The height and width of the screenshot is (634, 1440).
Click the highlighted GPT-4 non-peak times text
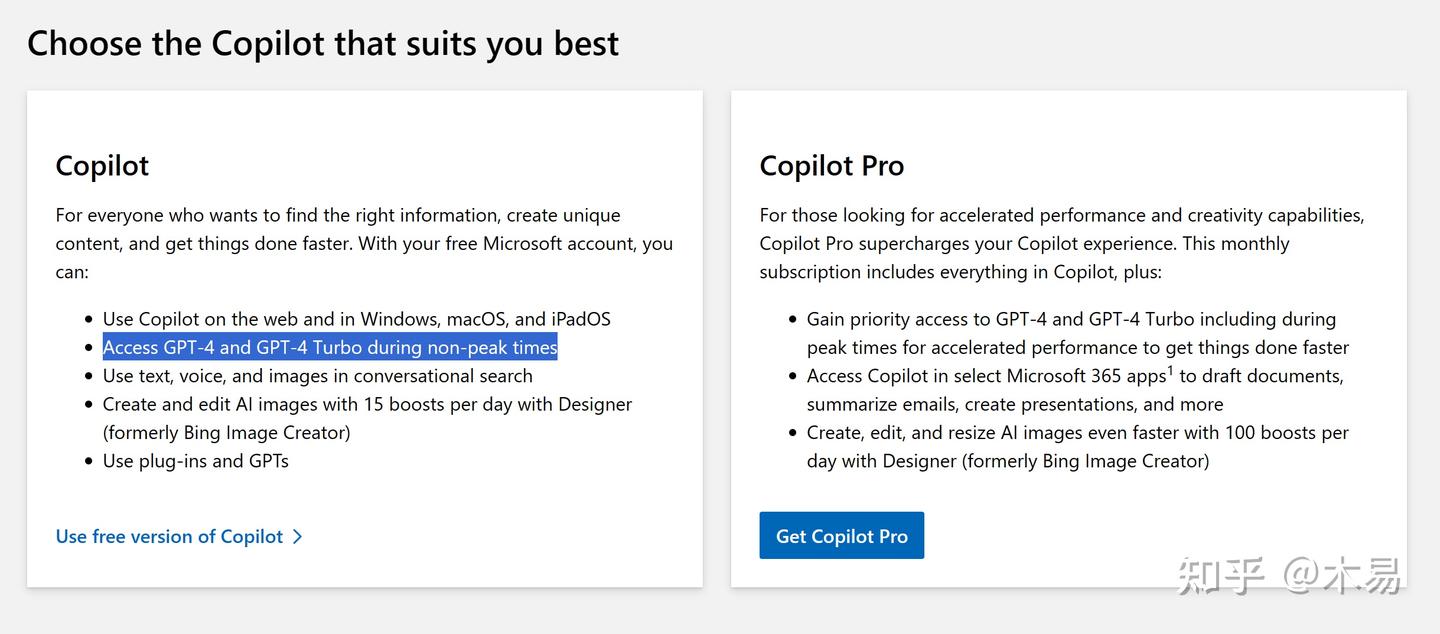[330, 347]
